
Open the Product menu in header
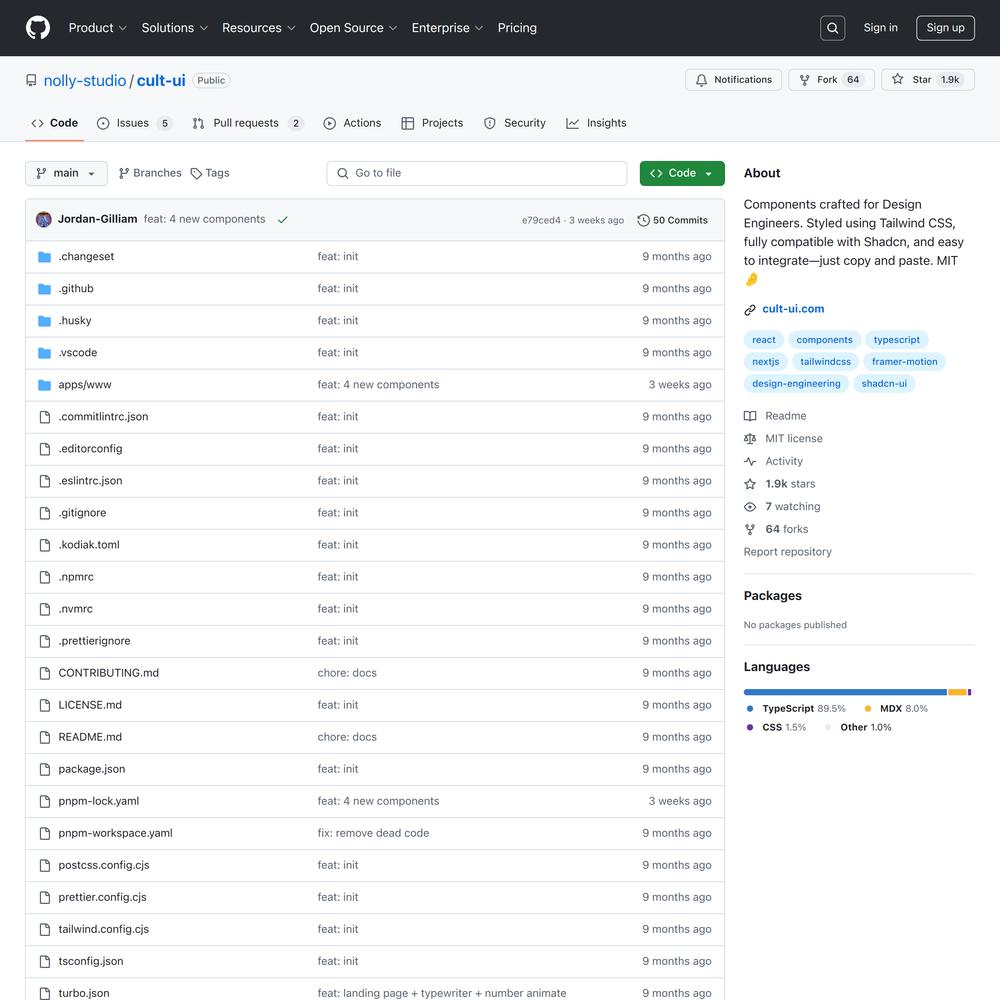point(97,28)
